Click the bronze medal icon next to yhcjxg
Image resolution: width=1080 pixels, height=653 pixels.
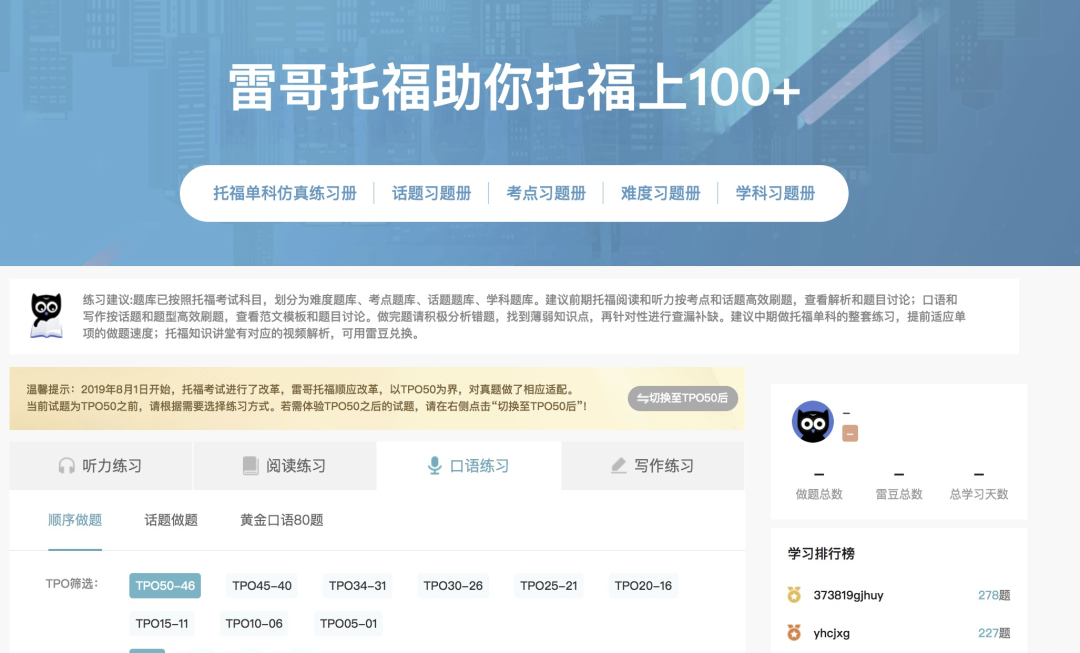(793, 633)
